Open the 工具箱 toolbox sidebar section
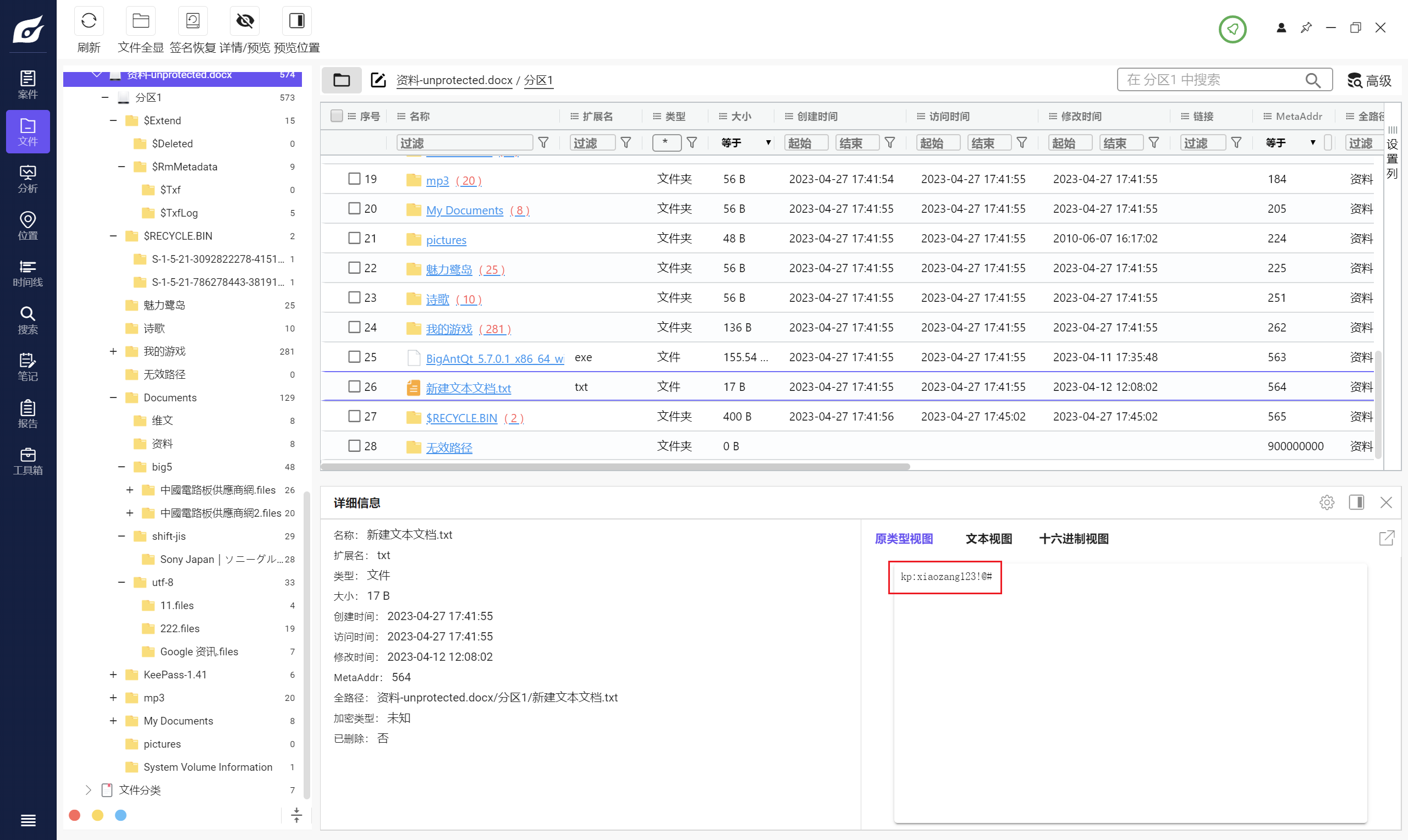This screenshot has height=840, width=1408. pos(28,461)
